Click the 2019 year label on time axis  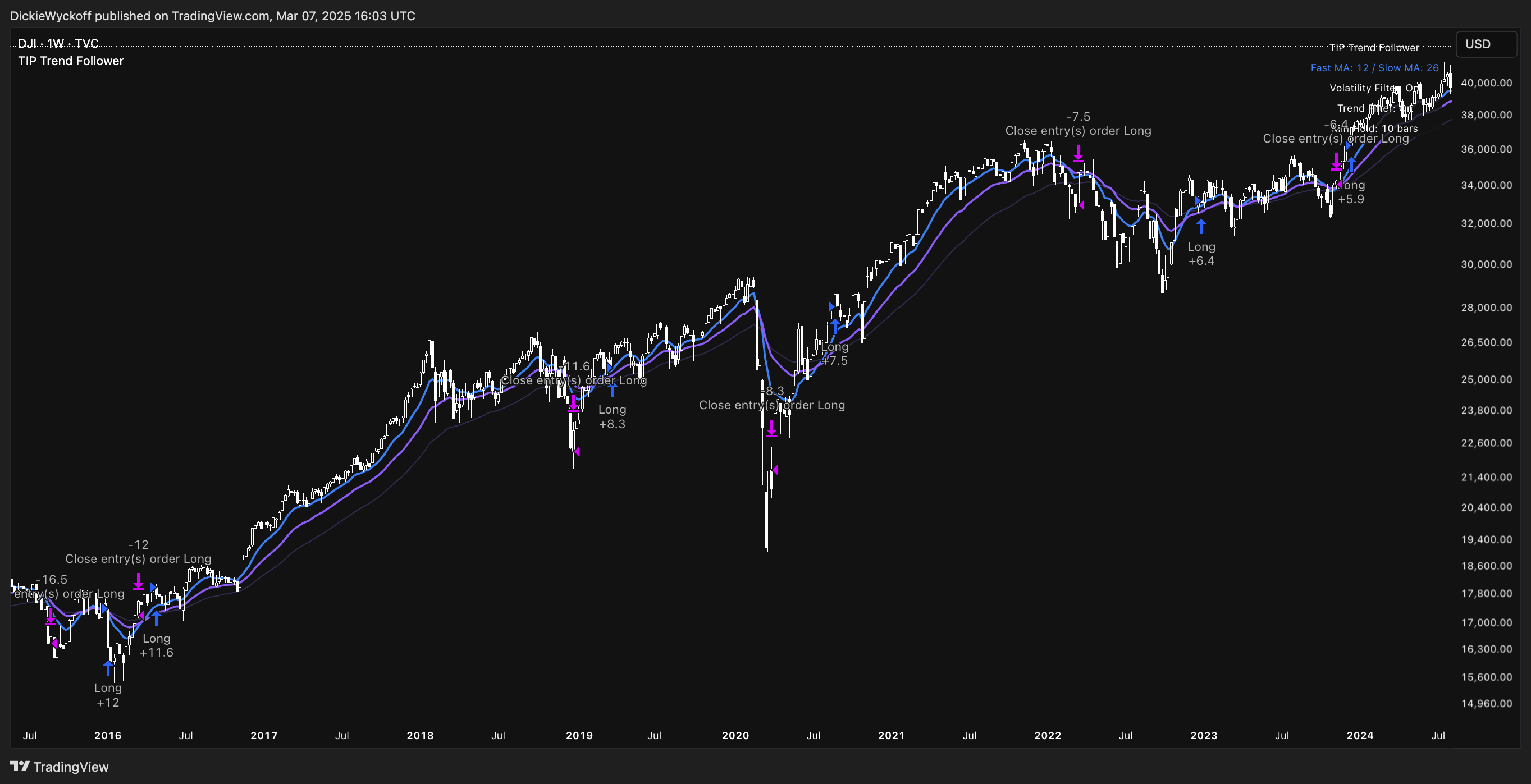click(x=579, y=735)
